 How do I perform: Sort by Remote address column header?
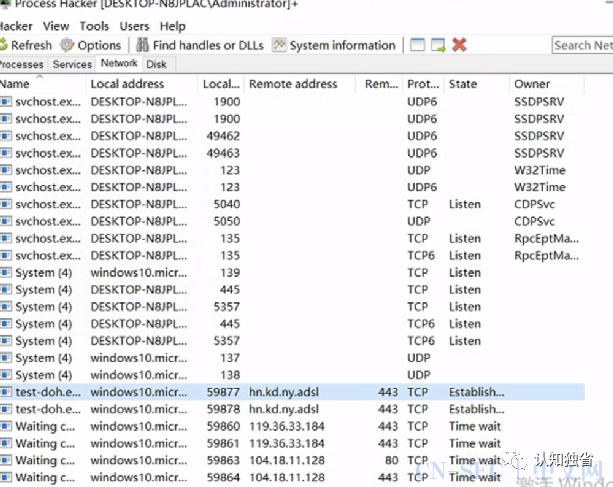(299, 84)
